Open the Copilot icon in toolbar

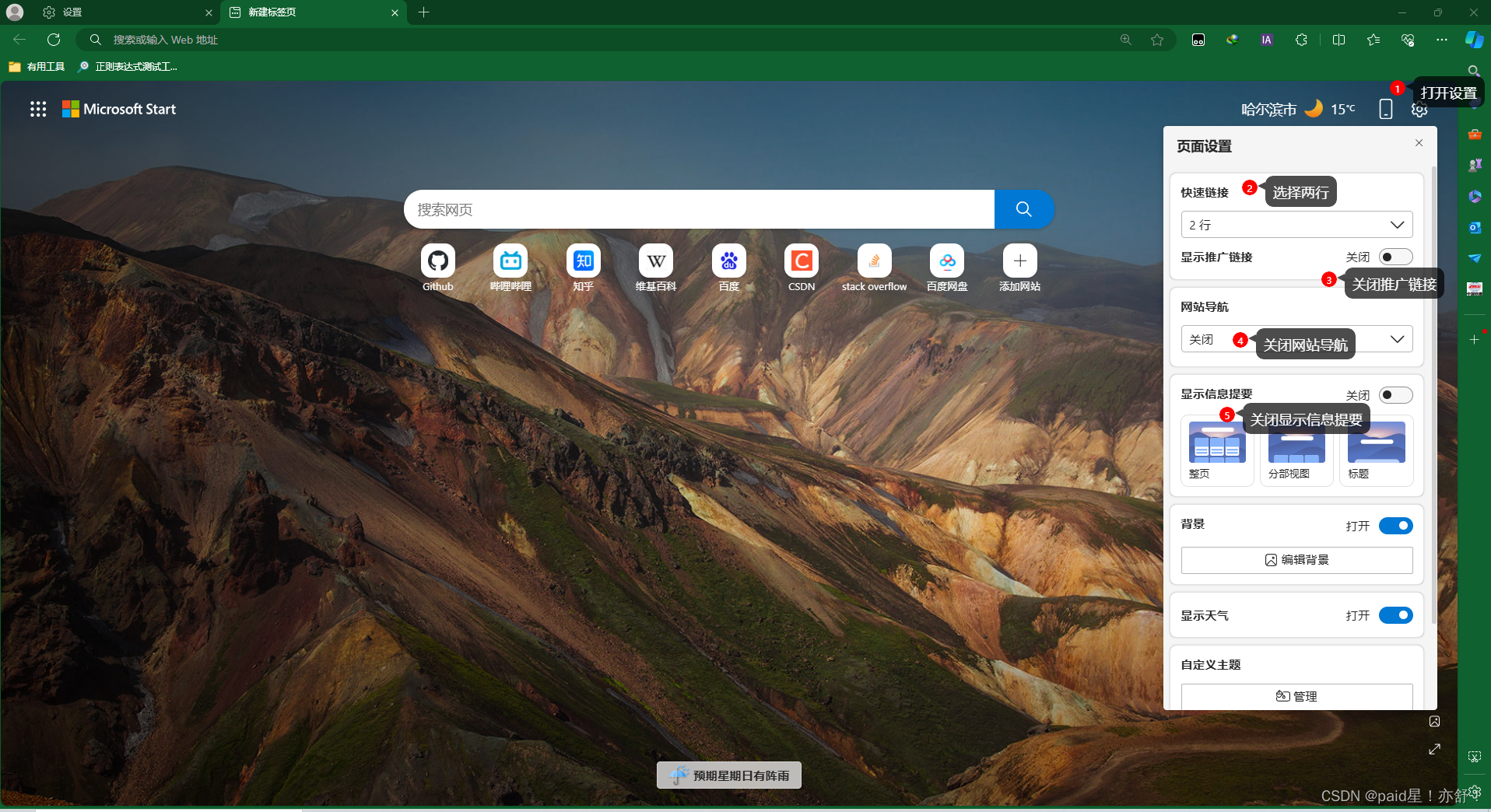1474,40
